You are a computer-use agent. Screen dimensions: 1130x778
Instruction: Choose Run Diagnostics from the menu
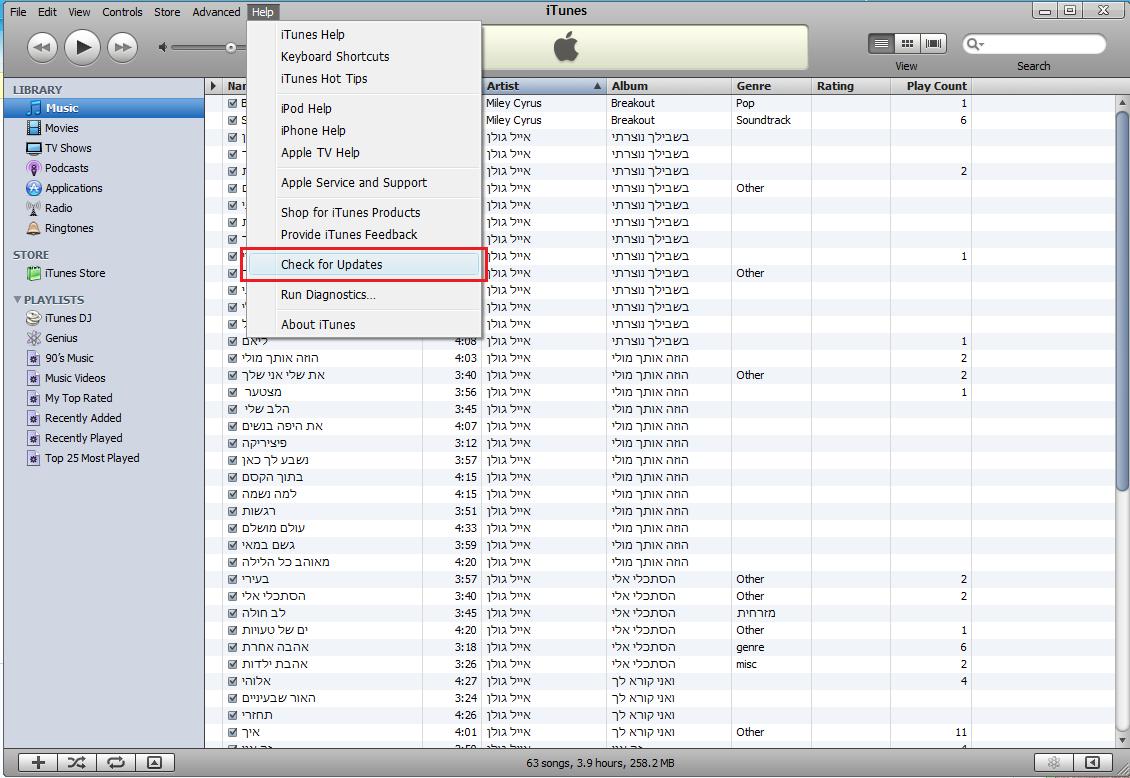(328, 295)
